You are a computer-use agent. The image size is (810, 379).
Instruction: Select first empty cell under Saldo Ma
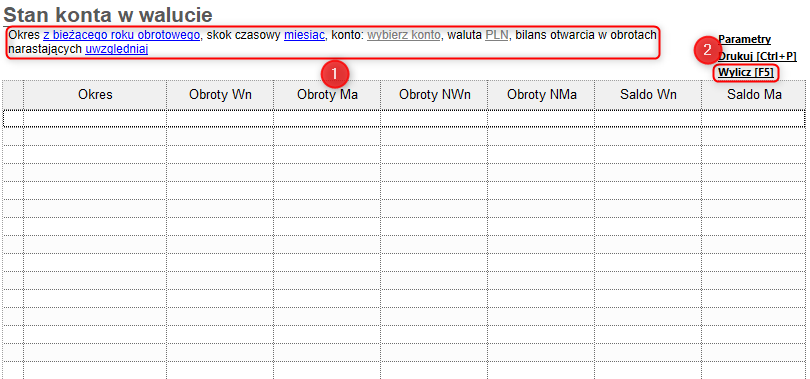(x=754, y=118)
